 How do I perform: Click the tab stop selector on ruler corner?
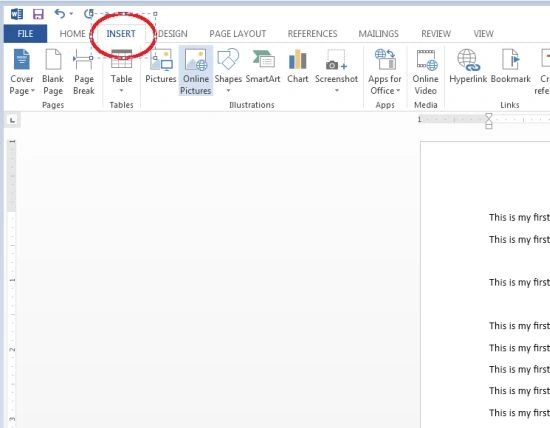coord(12,120)
